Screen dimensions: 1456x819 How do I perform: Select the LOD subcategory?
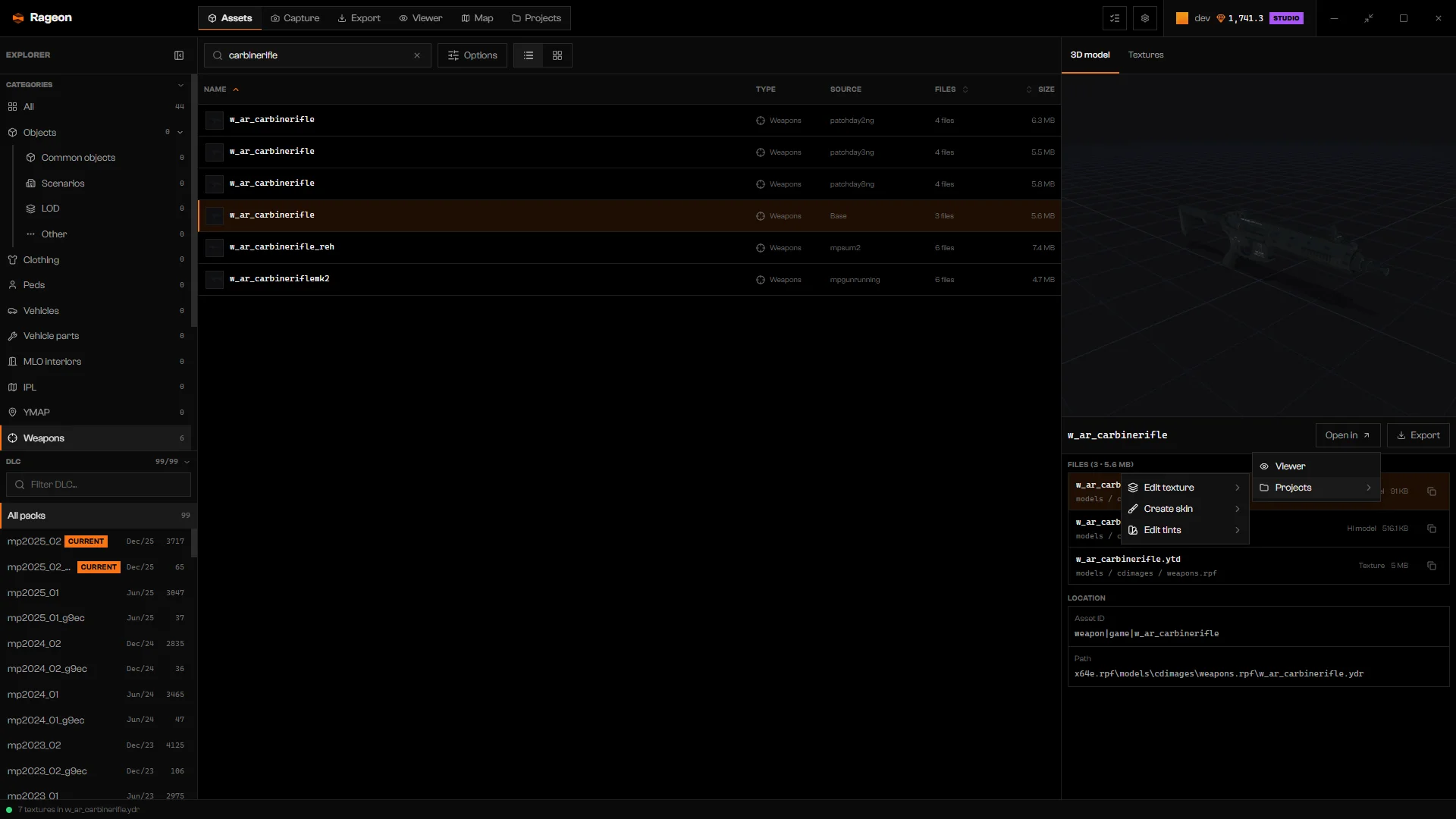click(105, 209)
